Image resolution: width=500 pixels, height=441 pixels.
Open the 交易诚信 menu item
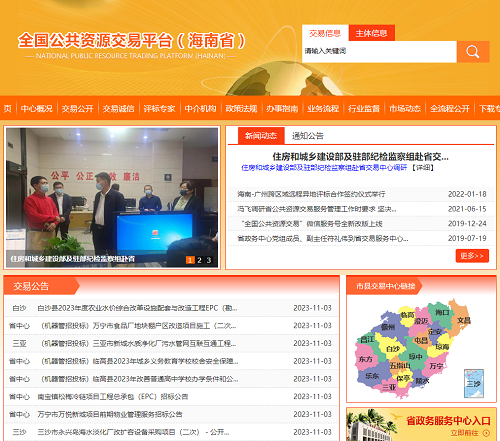tap(119, 109)
